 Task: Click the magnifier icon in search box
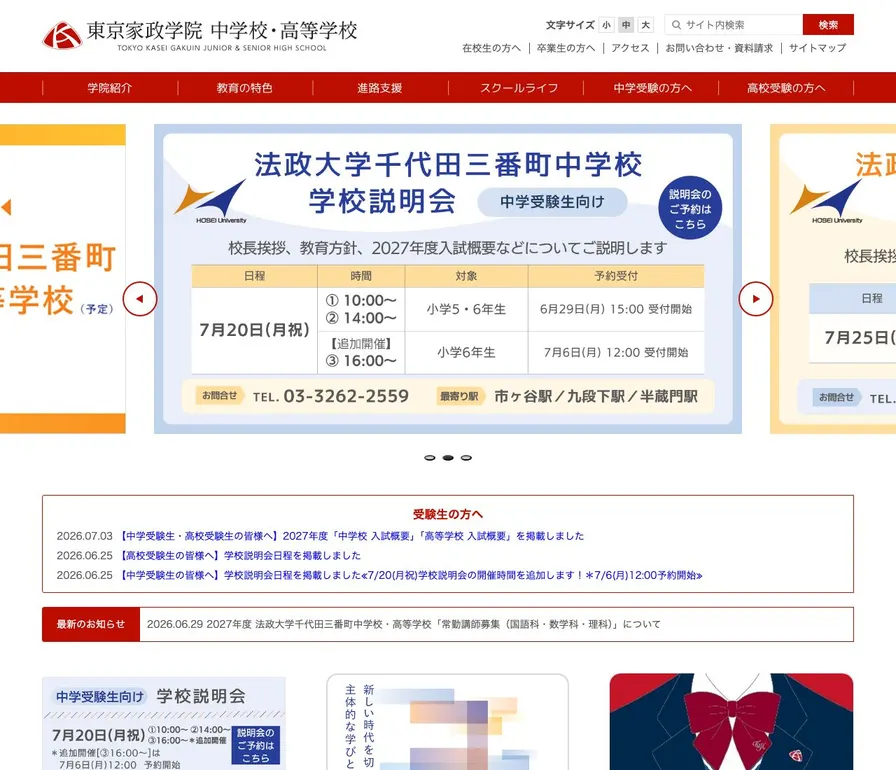coord(676,25)
